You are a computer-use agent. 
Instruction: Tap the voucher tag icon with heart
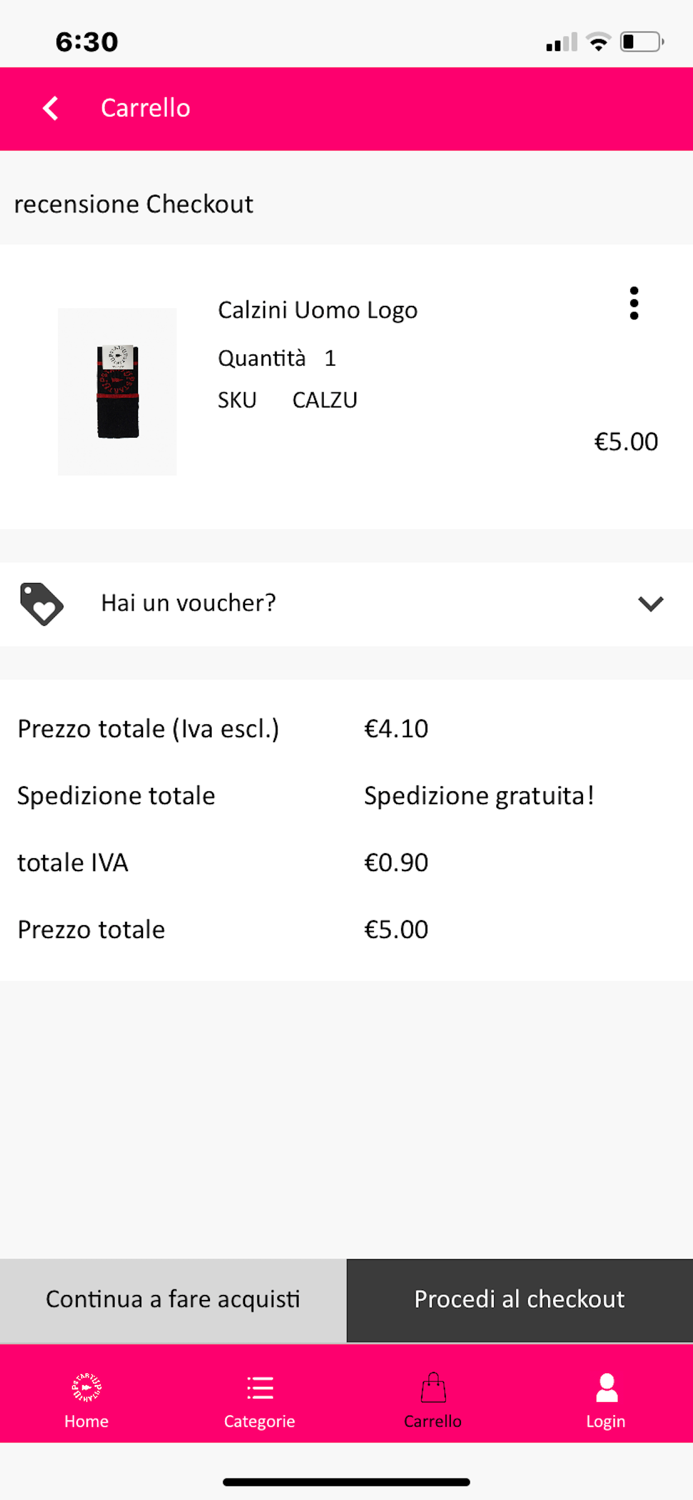point(40,604)
